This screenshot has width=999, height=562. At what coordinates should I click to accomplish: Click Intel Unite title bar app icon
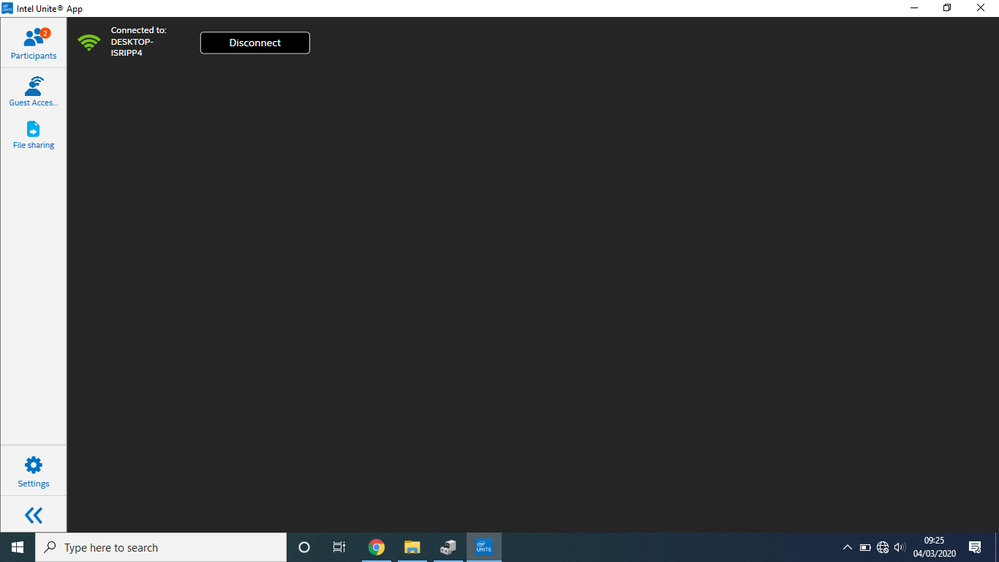(x=7, y=8)
